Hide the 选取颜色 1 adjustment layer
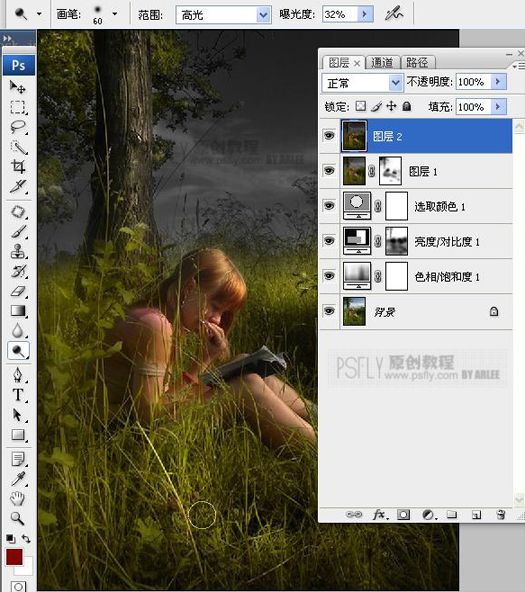The height and width of the screenshot is (592, 525). (329, 206)
